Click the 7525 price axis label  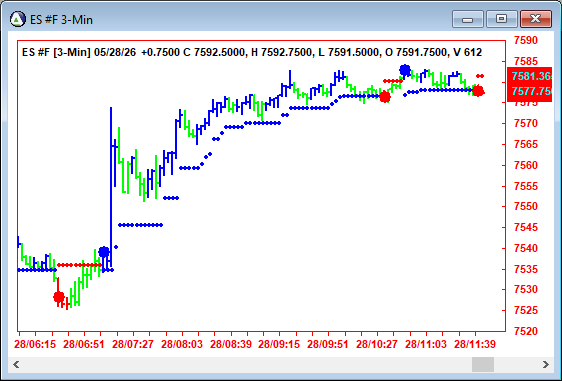(x=526, y=310)
